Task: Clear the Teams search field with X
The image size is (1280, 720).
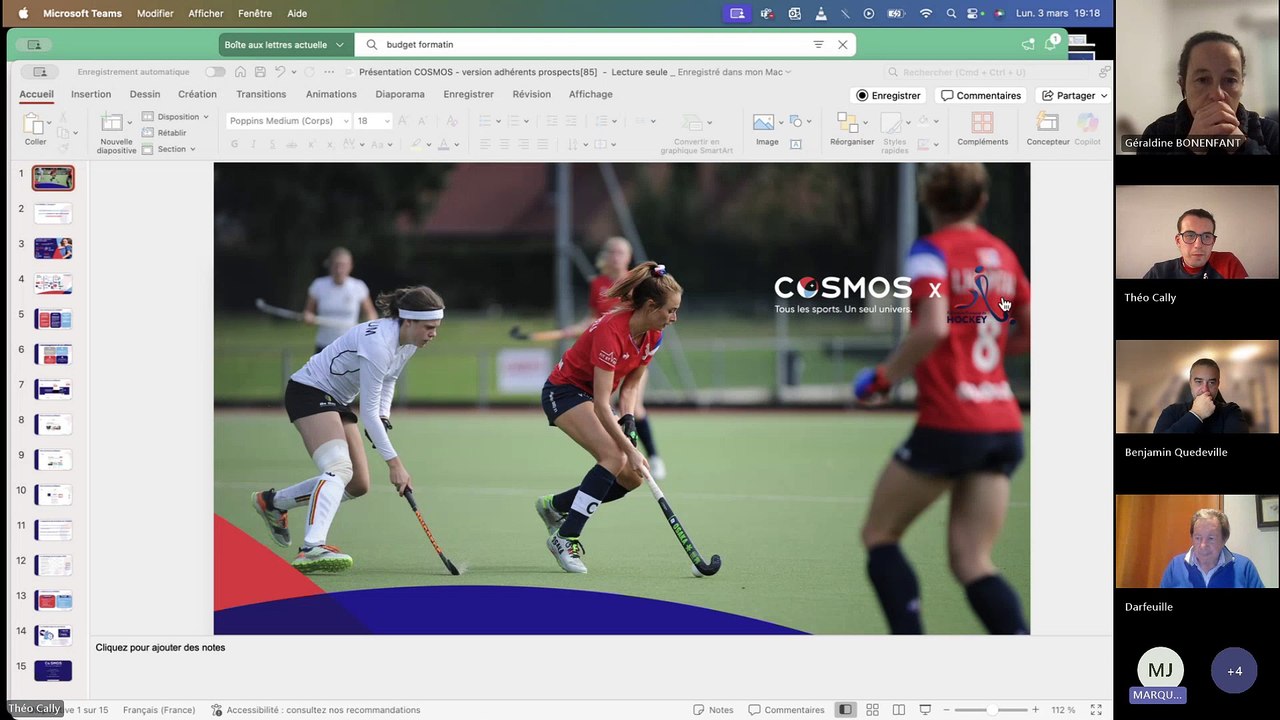Action: tap(843, 45)
